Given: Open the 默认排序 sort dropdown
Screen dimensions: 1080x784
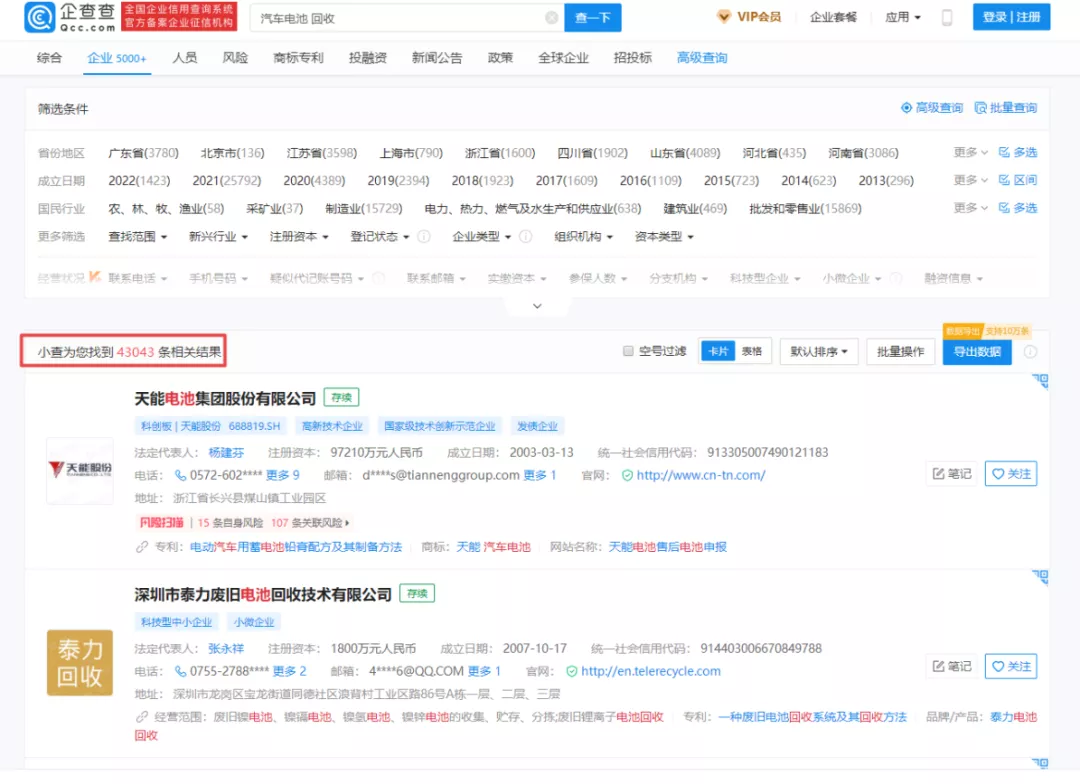Looking at the screenshot, I should point(818,351).
